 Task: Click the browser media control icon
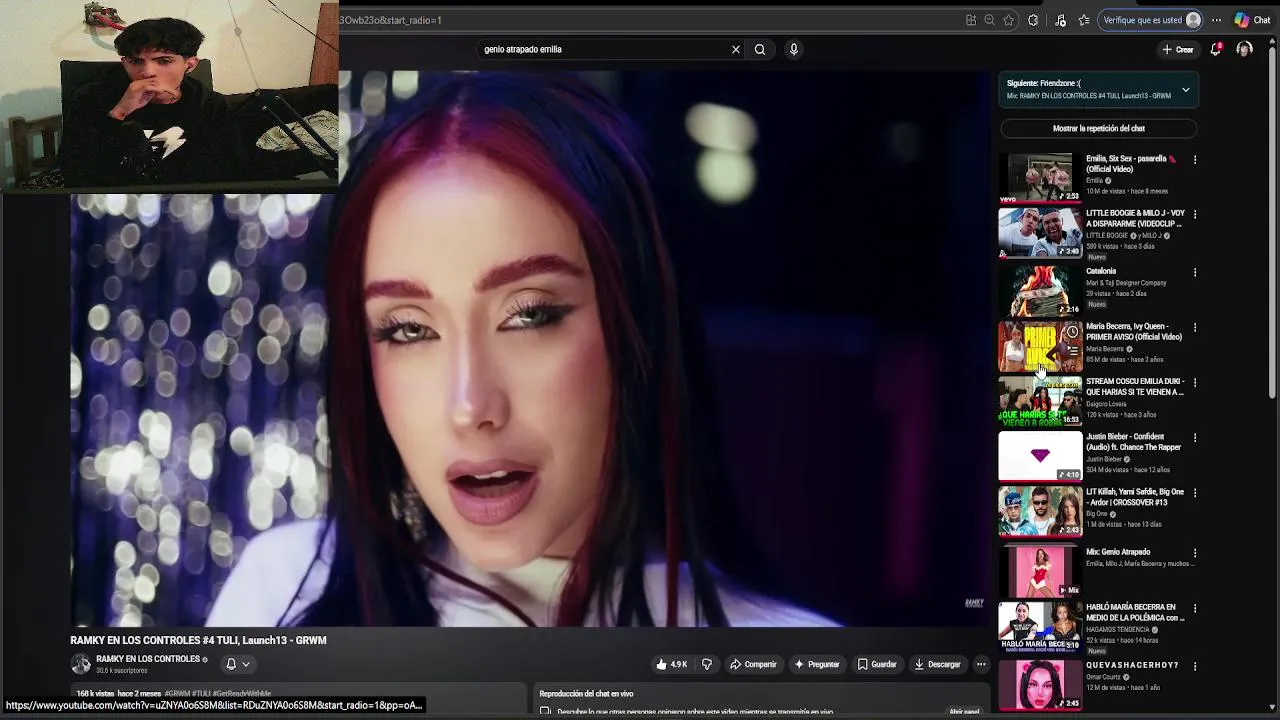pyautogui.click(x=1060, y=20)
